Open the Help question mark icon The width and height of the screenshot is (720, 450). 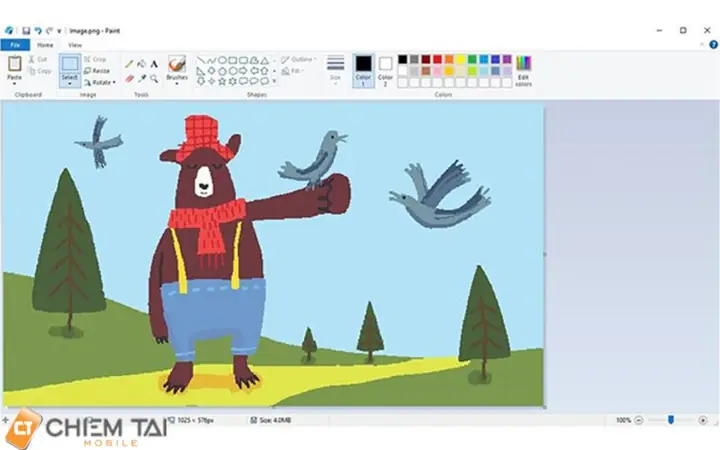[x=714, y=45]
